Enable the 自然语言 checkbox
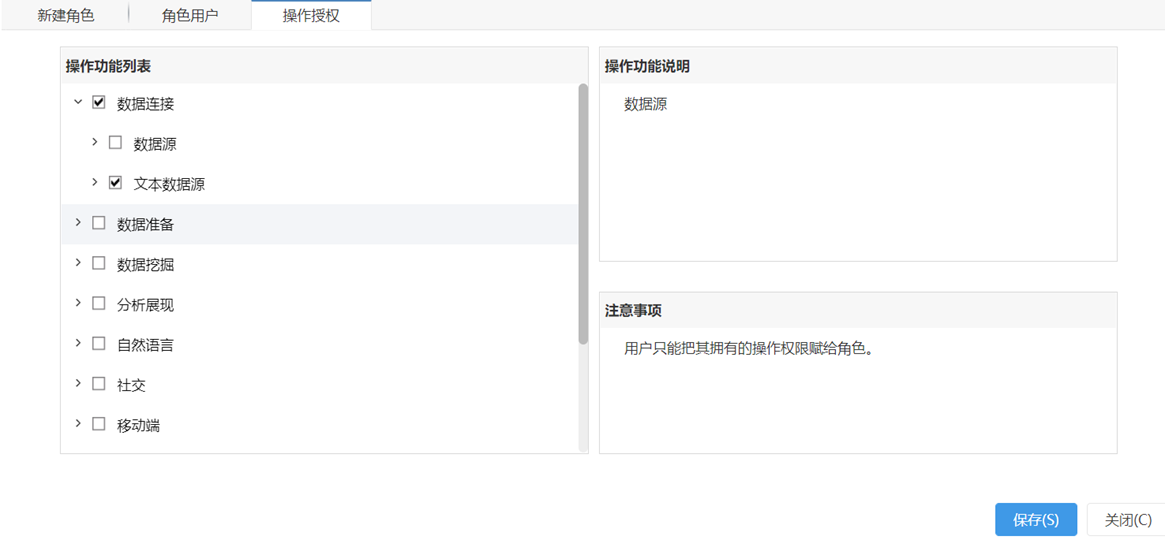Screen dimensions: 1165x540 pos(98,343)
